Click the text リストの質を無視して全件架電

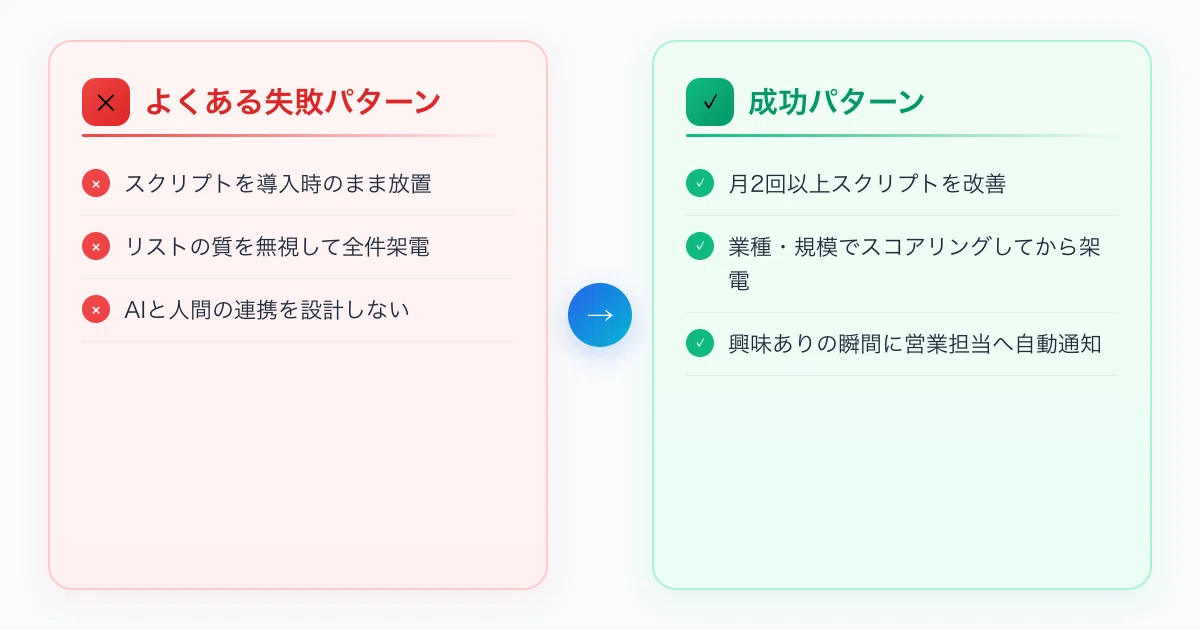click(x=277, y=247)
